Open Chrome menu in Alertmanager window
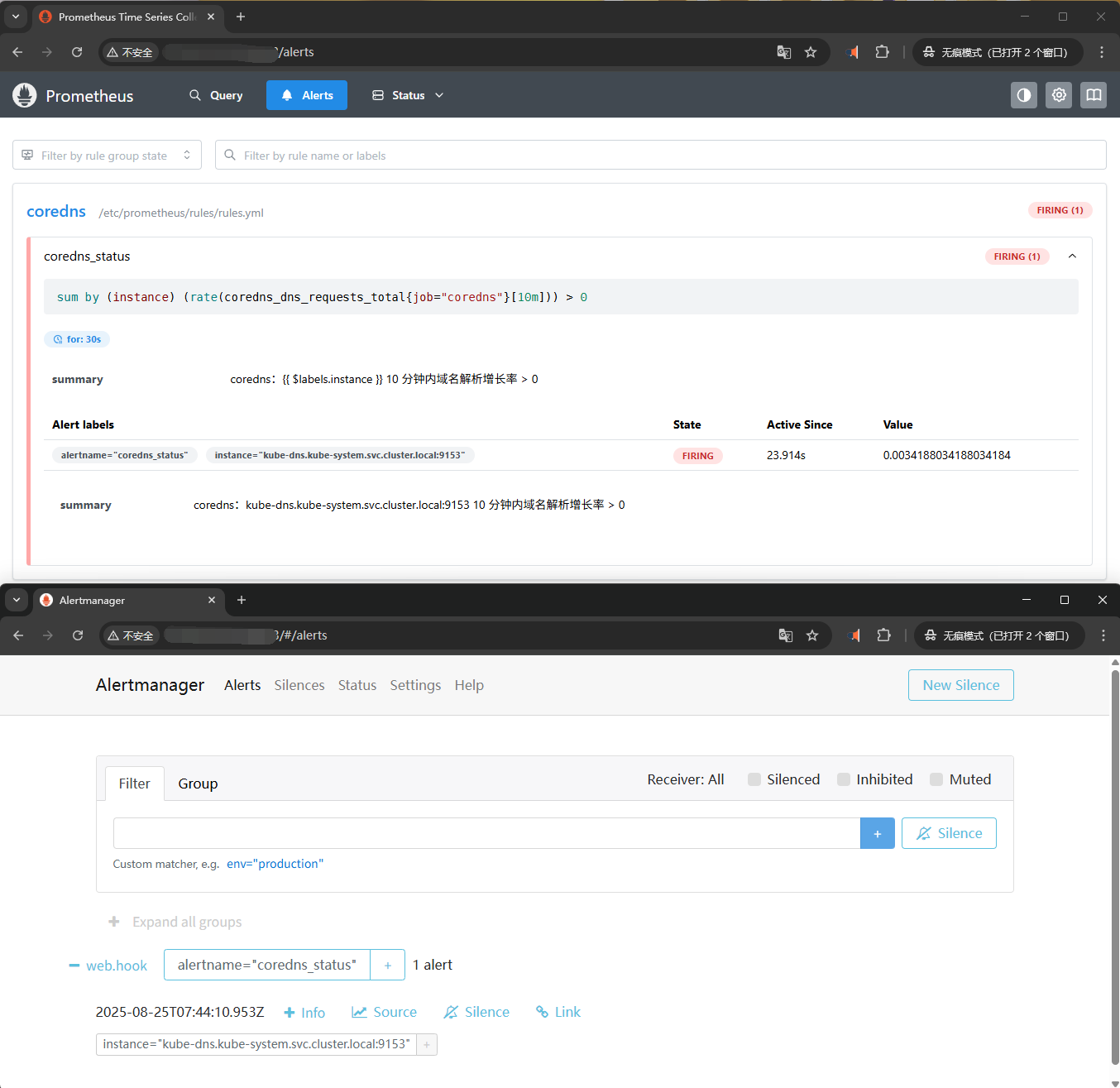 click(x=1103, y=635)
